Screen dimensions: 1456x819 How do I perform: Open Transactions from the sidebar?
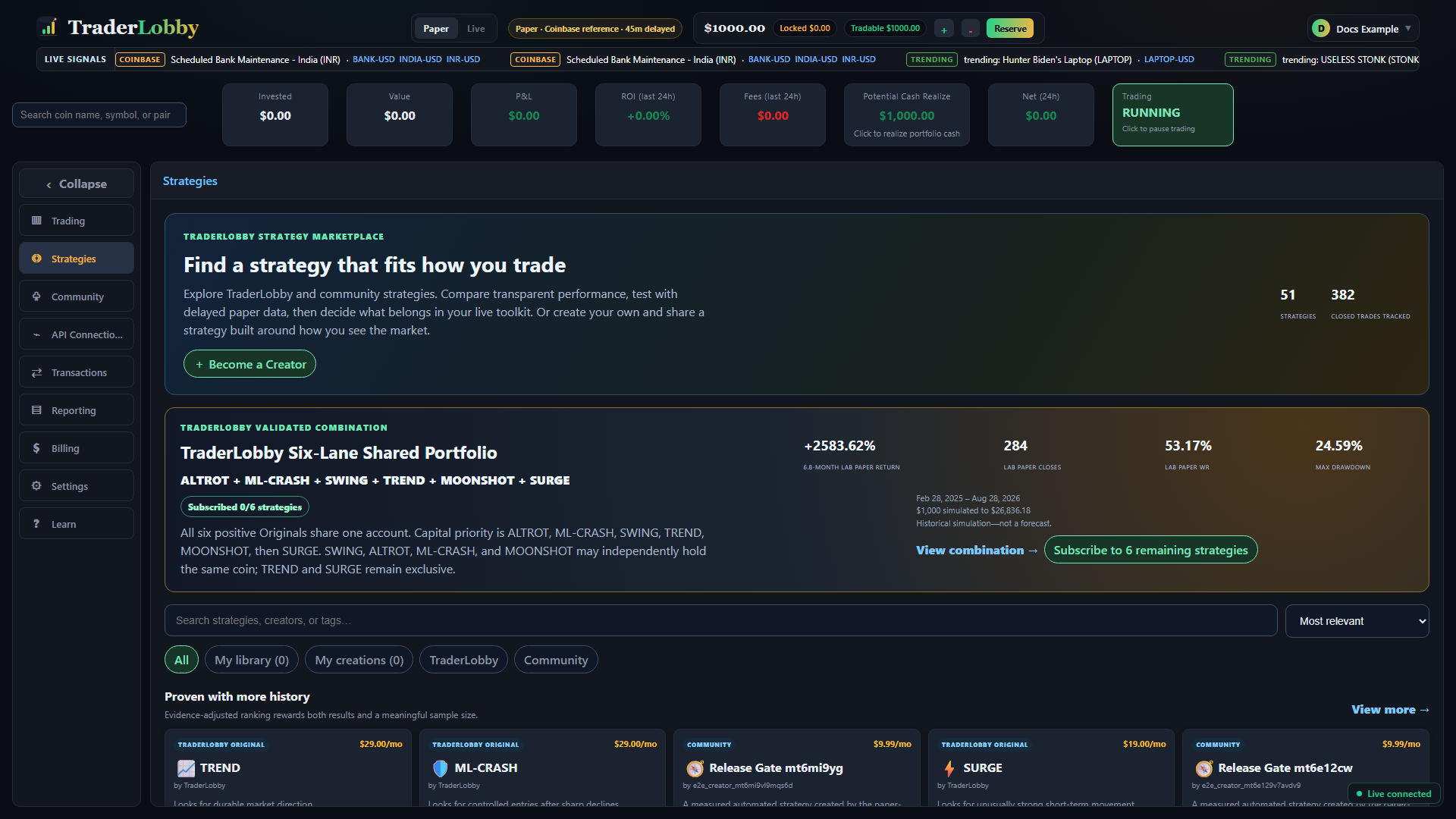click(77, 372)
